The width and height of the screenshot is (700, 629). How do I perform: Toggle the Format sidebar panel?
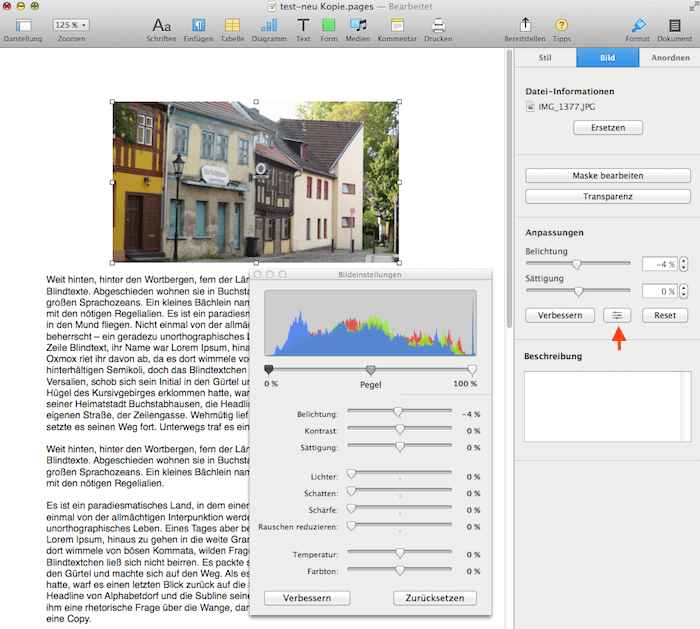tap(637, 25)
